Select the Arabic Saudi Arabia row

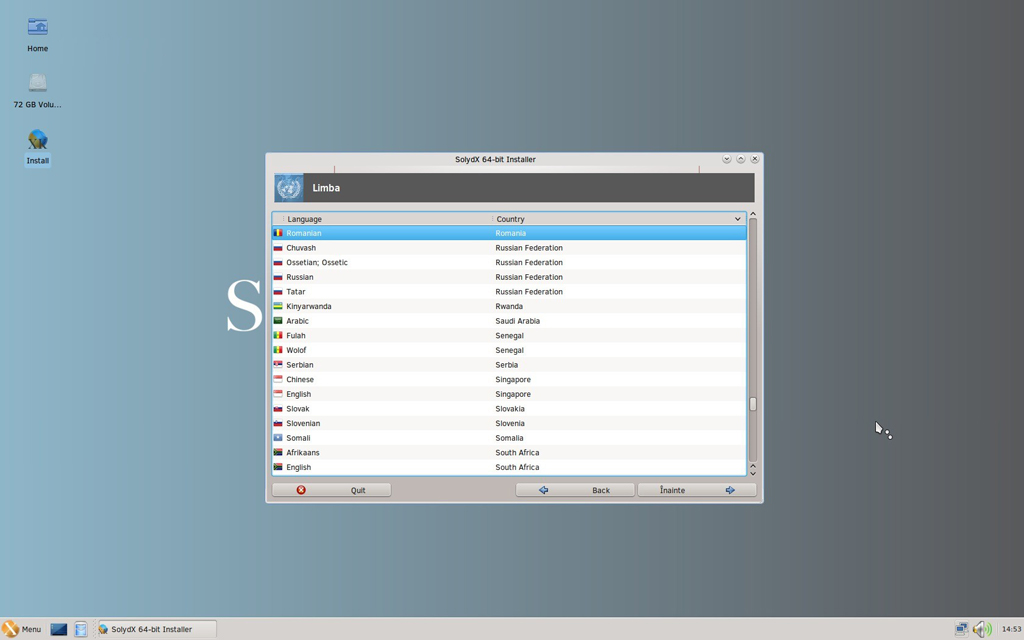509,321
